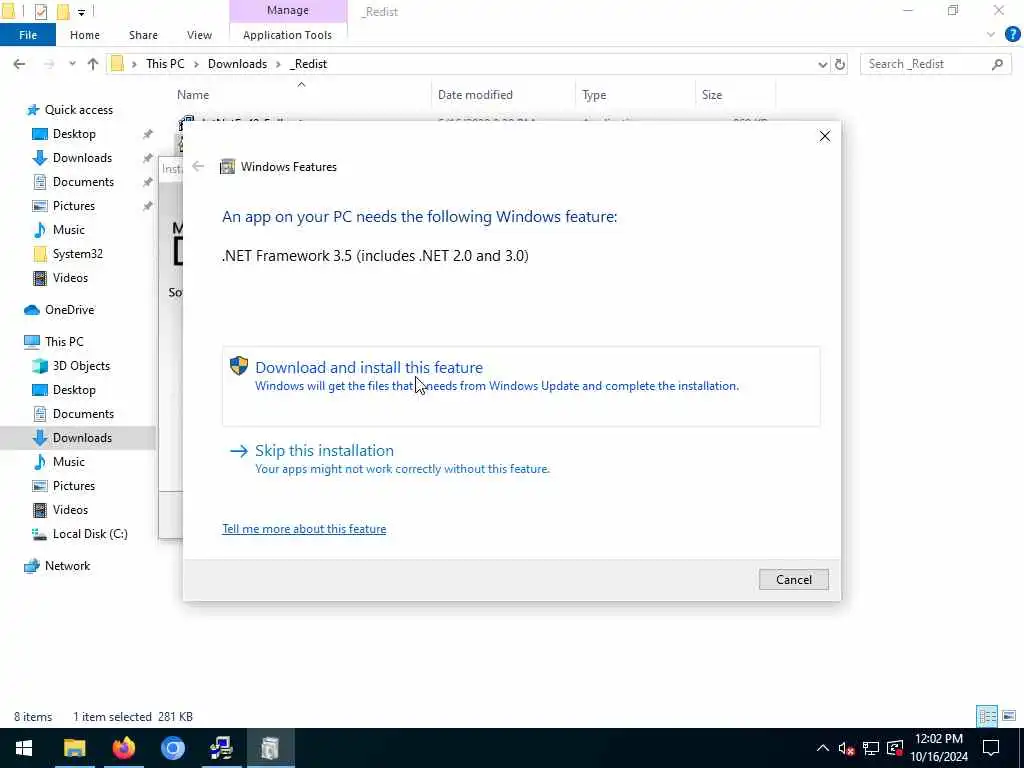Screen dimensions: 1024x768
Task: Open Customize Quick Access Toolbar dropdown
Action: [x=81, y=12]
